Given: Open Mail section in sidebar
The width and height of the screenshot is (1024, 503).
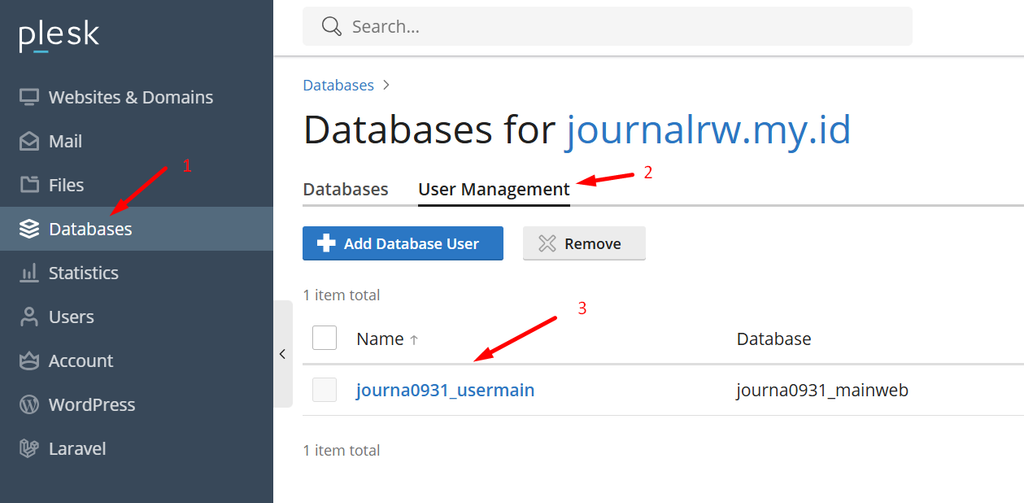Looking at the screenshot, I should [x=136, y=141].
